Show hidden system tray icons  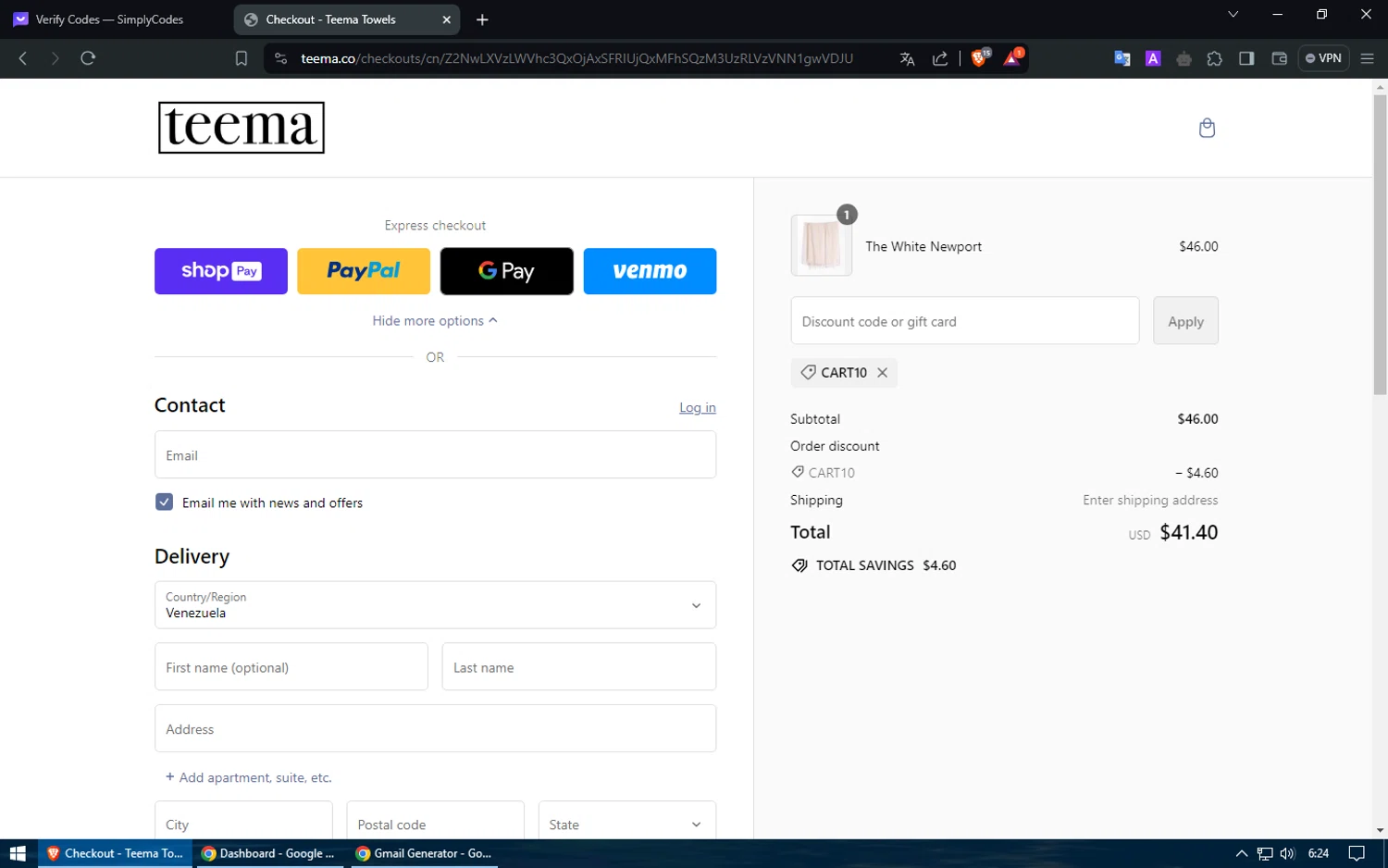coord(1242,853)
